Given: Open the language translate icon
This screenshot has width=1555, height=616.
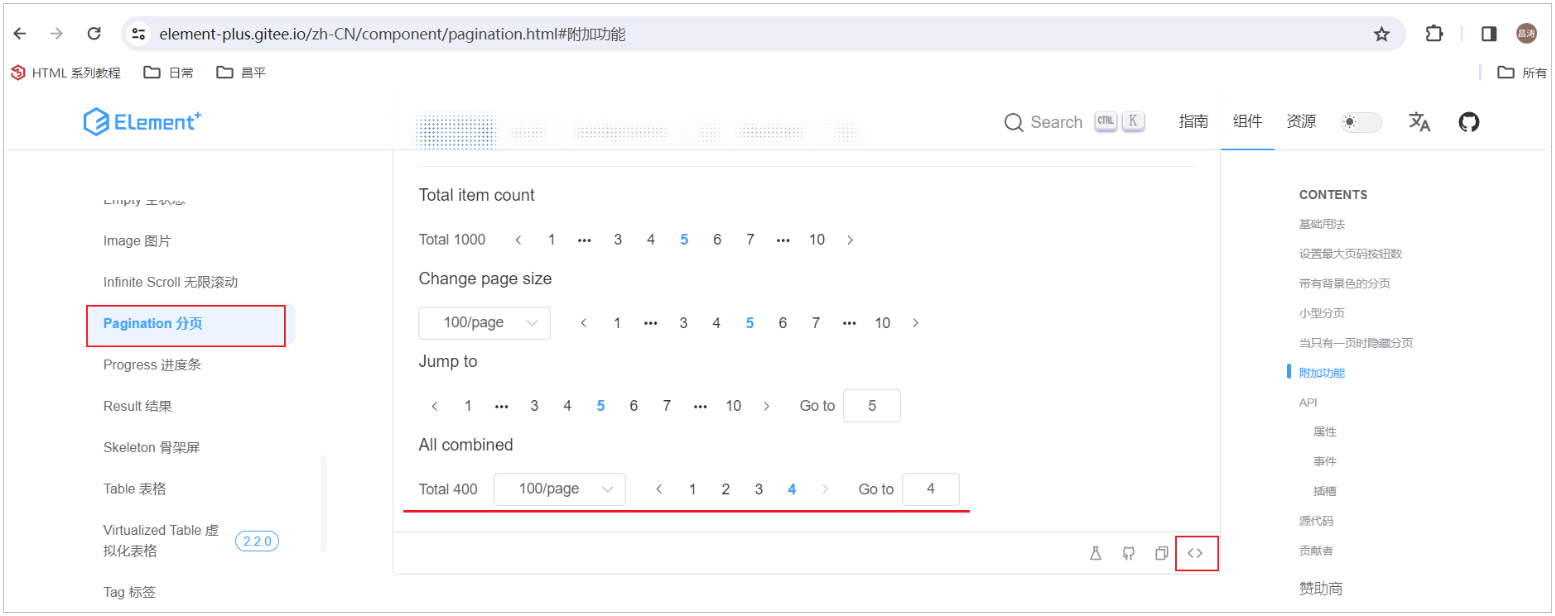Looking at the screenshot, I should [x=1419, y=121].
